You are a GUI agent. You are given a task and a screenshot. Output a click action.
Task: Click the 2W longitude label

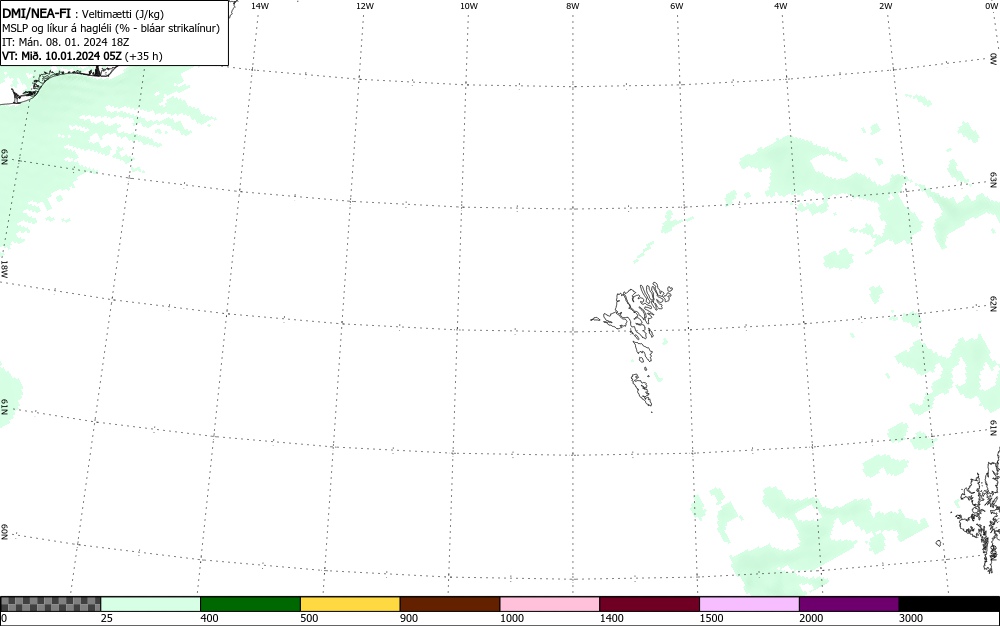(885, 6)
